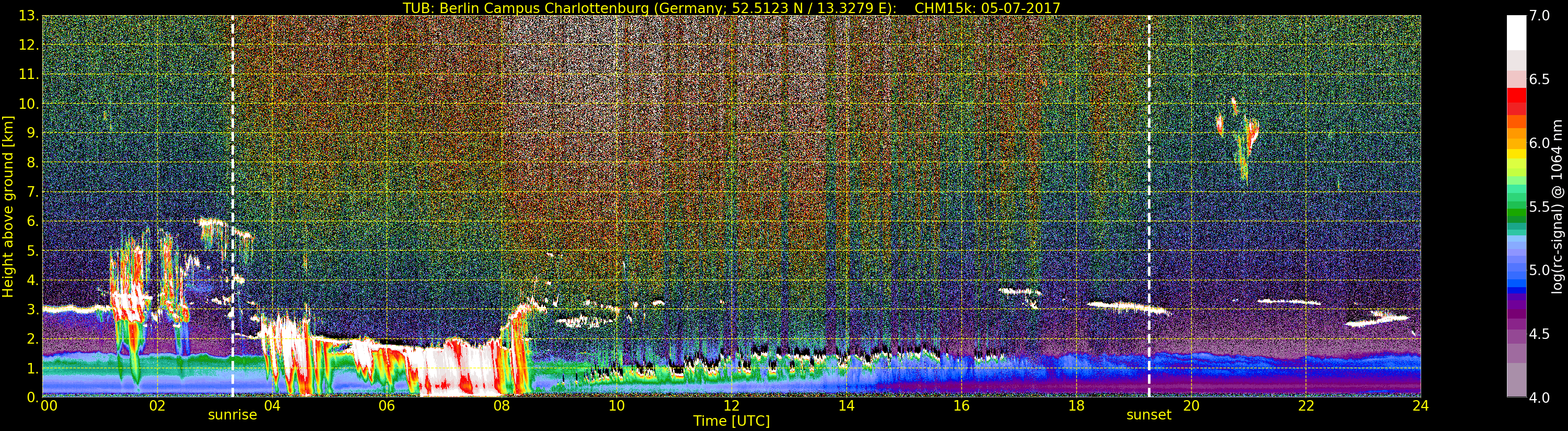Click the "sunrise" label below the axis
The image size is (1568, 431).
[x=232, y=415]
